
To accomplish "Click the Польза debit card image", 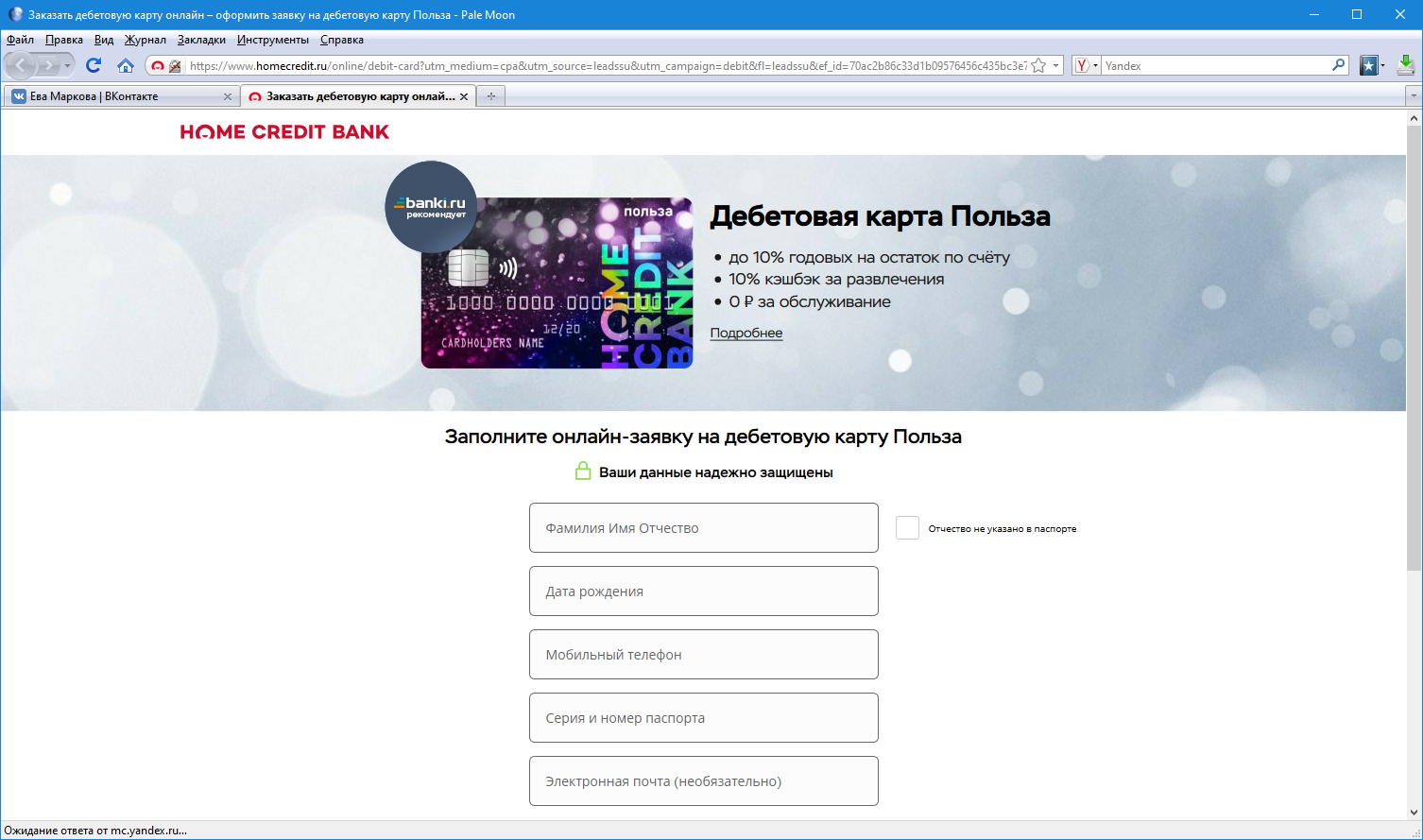I will pyautogui.click(x=557, y=283).
